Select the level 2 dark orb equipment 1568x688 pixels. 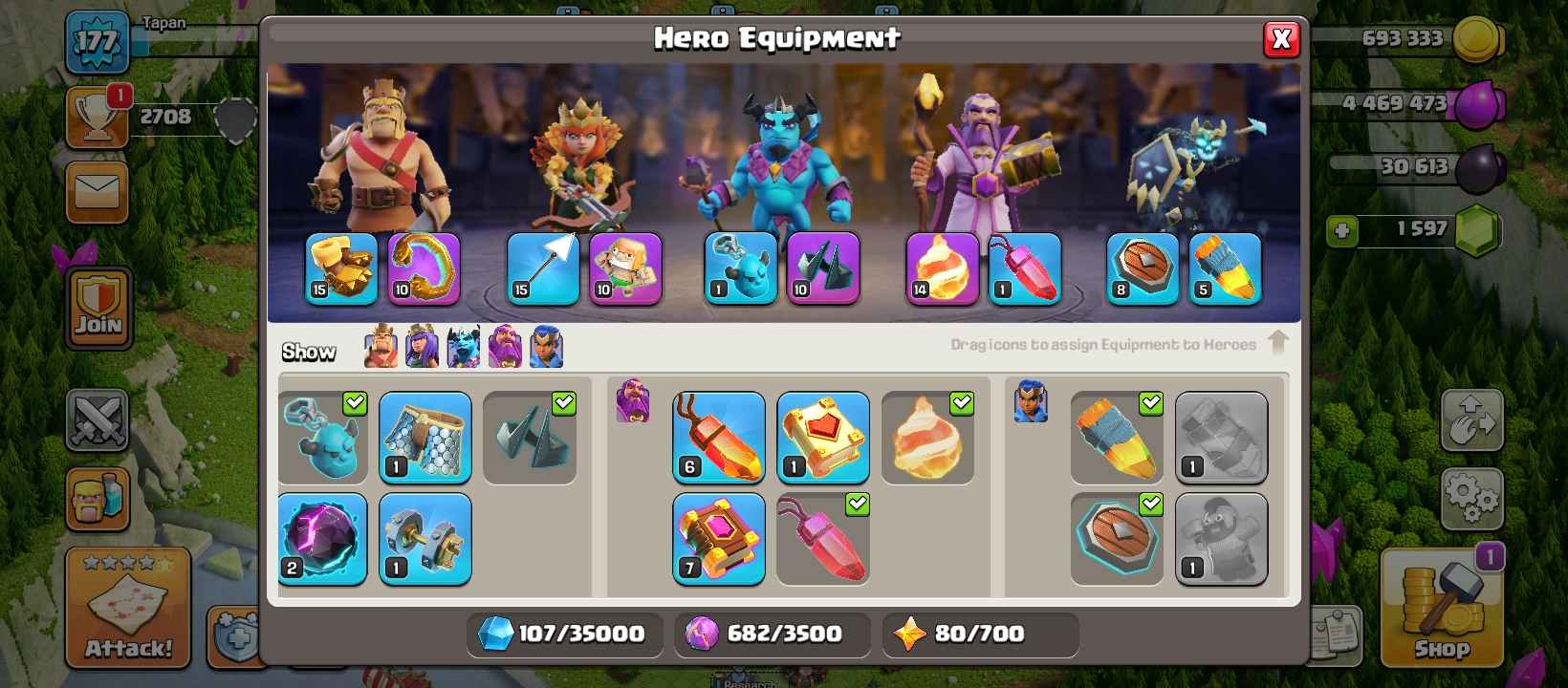[x=323, y=539]
